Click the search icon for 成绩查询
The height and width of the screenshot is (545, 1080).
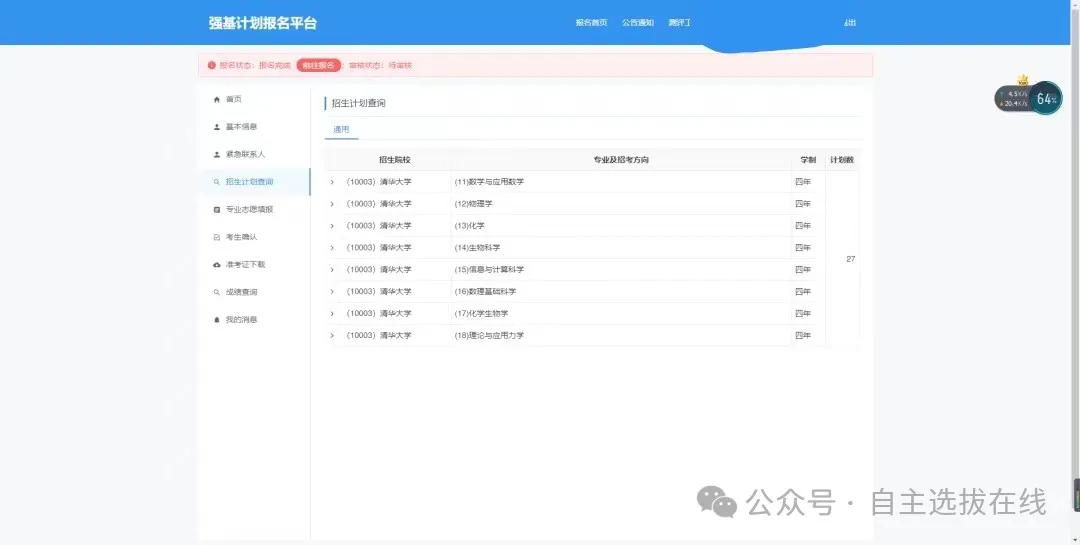tap(217, 292)
